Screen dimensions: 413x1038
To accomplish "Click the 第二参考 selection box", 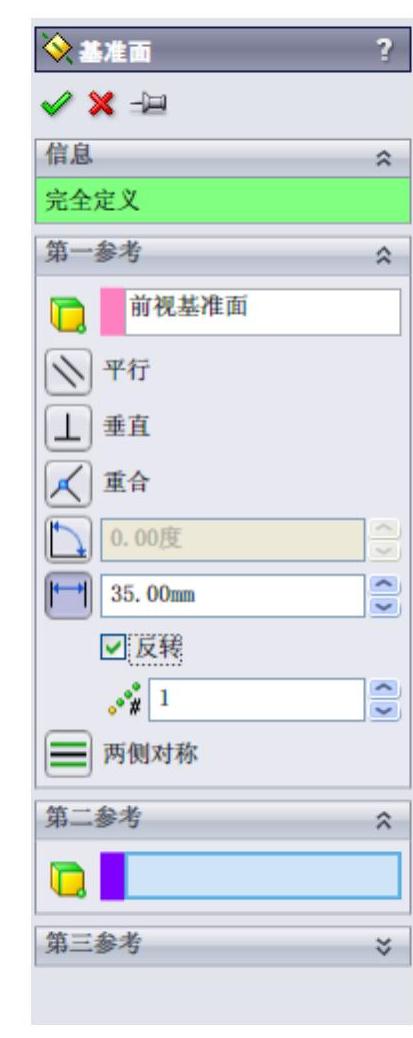I will [250, 876].
